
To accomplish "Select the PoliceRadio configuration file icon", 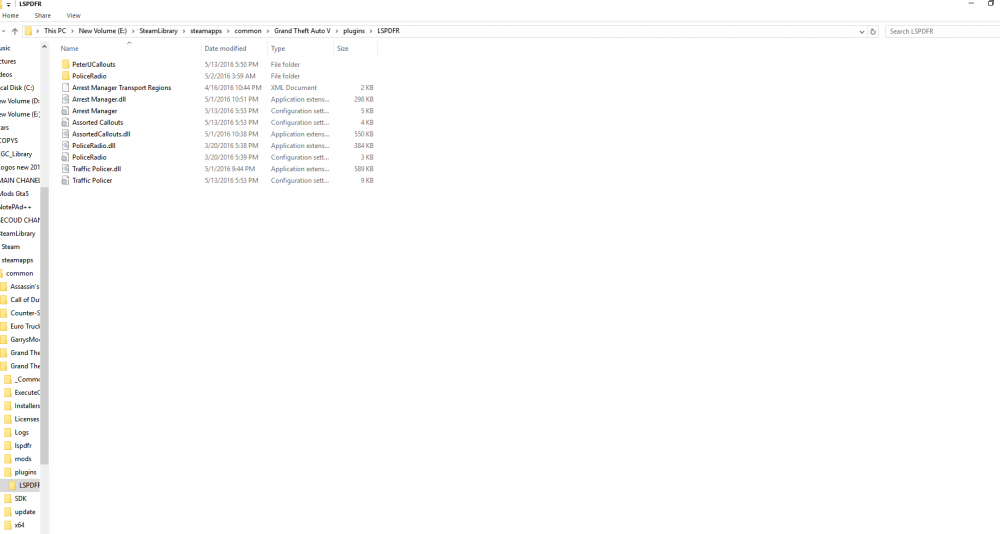I will point(65,157).
